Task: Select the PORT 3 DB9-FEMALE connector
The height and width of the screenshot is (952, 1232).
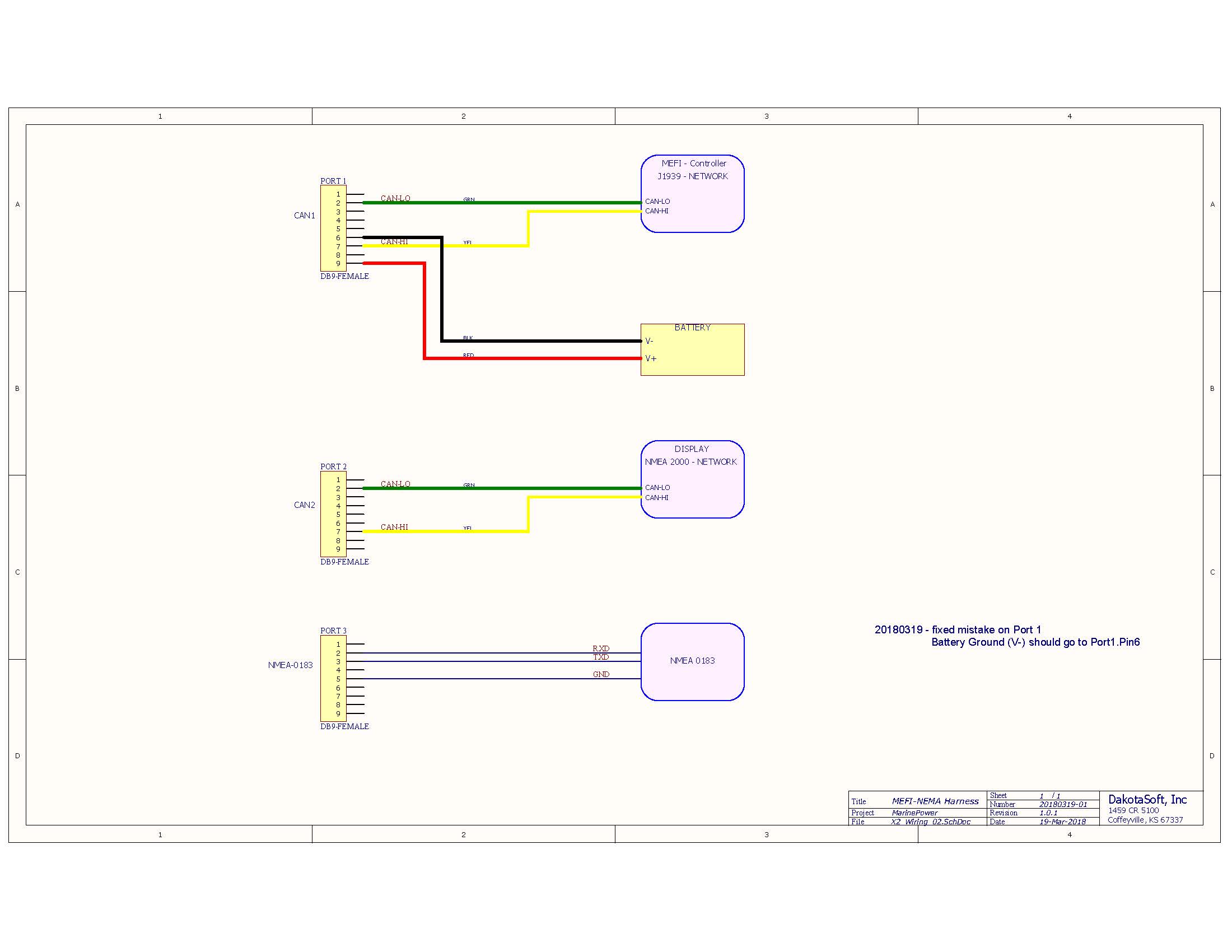Action: pyautogui.click(x=334, y=677)
